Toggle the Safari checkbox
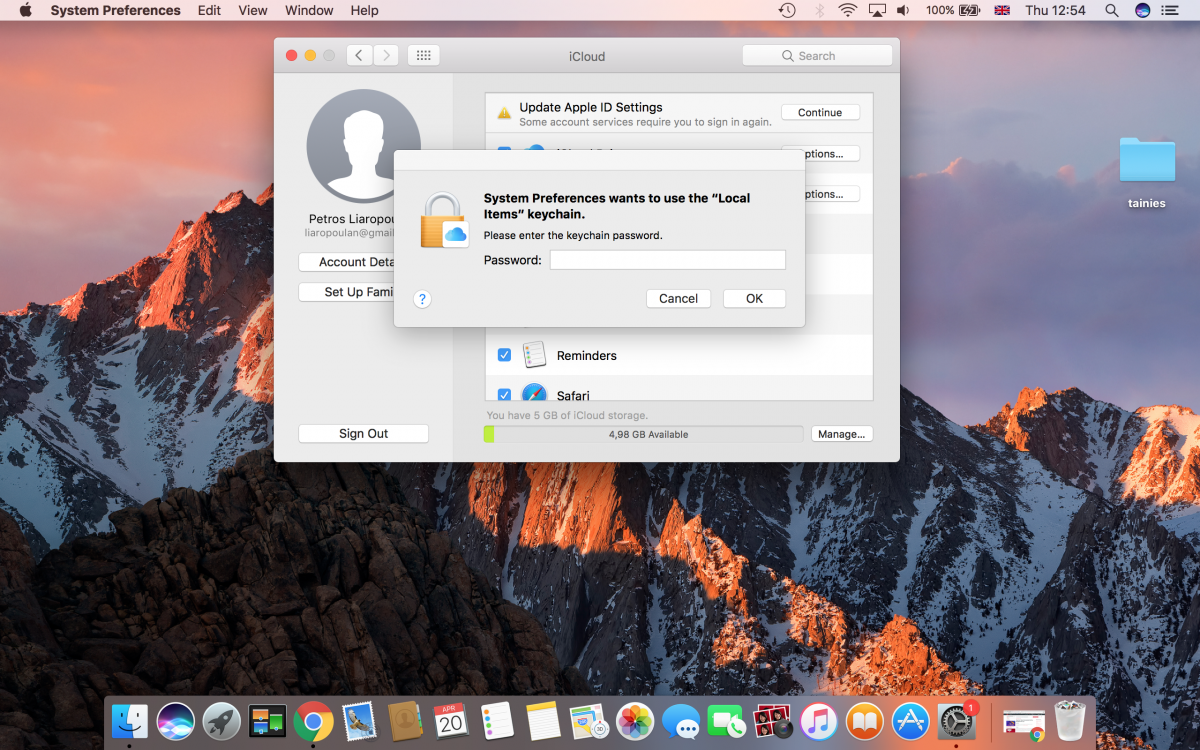The height and width of the screenshot is (750, 1200). pos(504,394)
